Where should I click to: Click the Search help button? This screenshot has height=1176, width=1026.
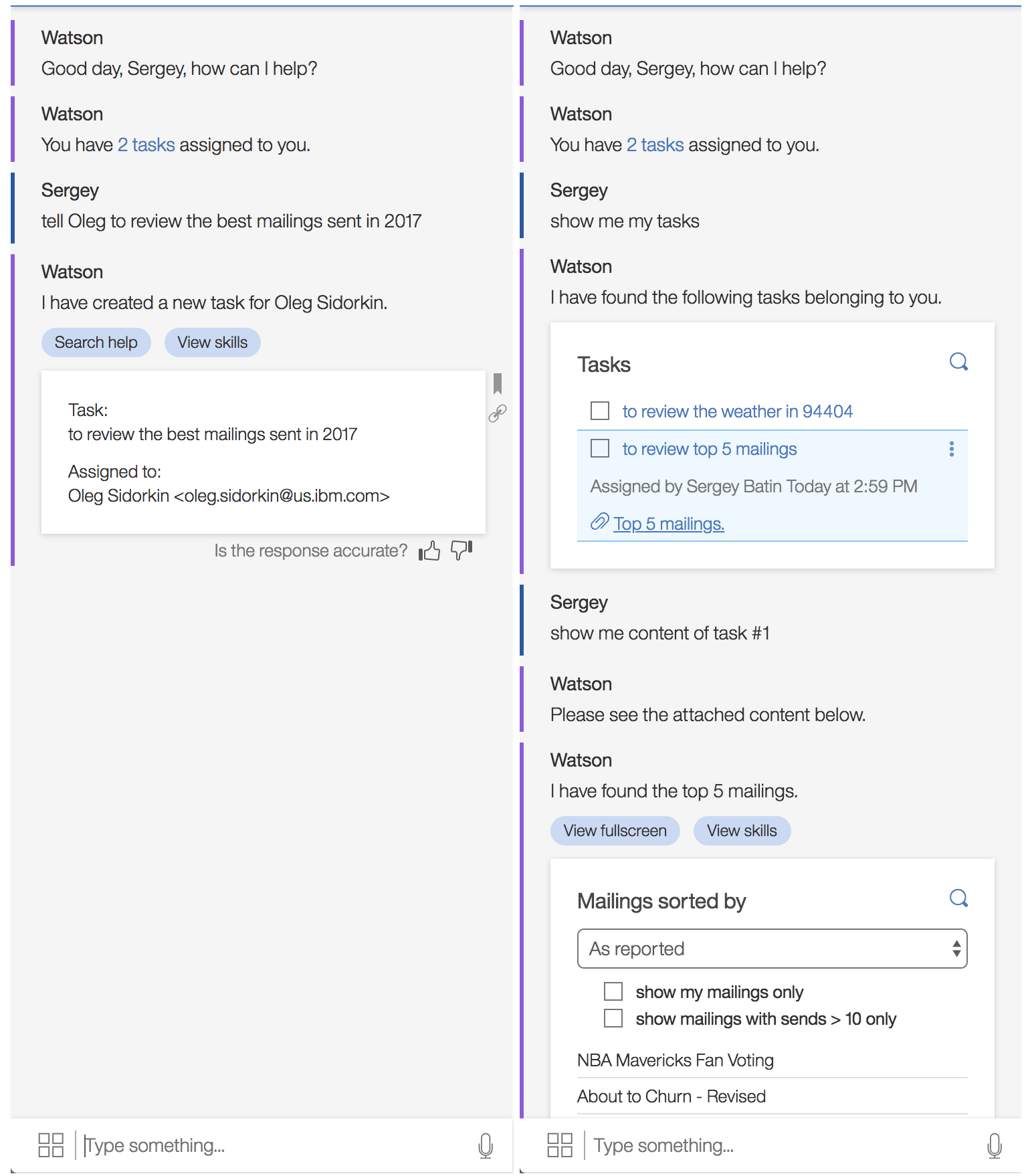pos(96,342)
